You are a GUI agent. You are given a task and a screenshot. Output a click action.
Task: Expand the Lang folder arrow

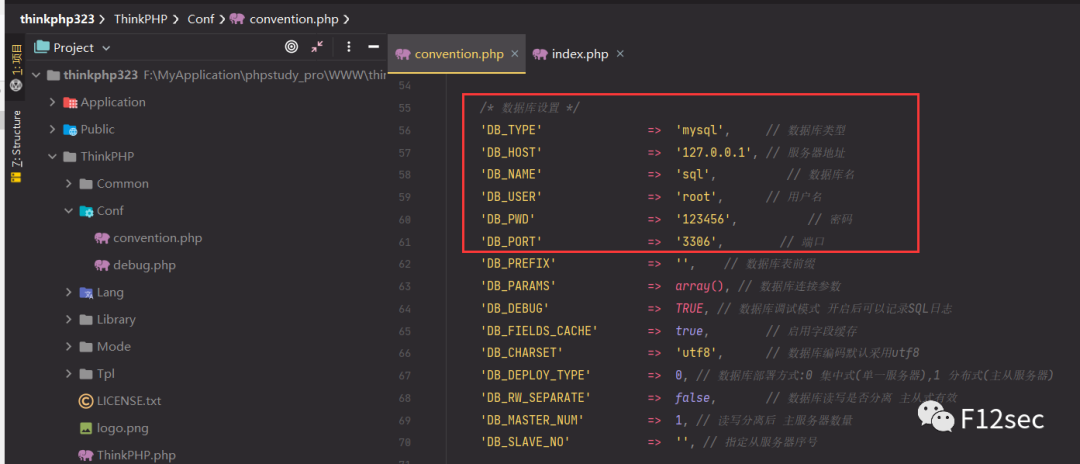click(68, 292)
